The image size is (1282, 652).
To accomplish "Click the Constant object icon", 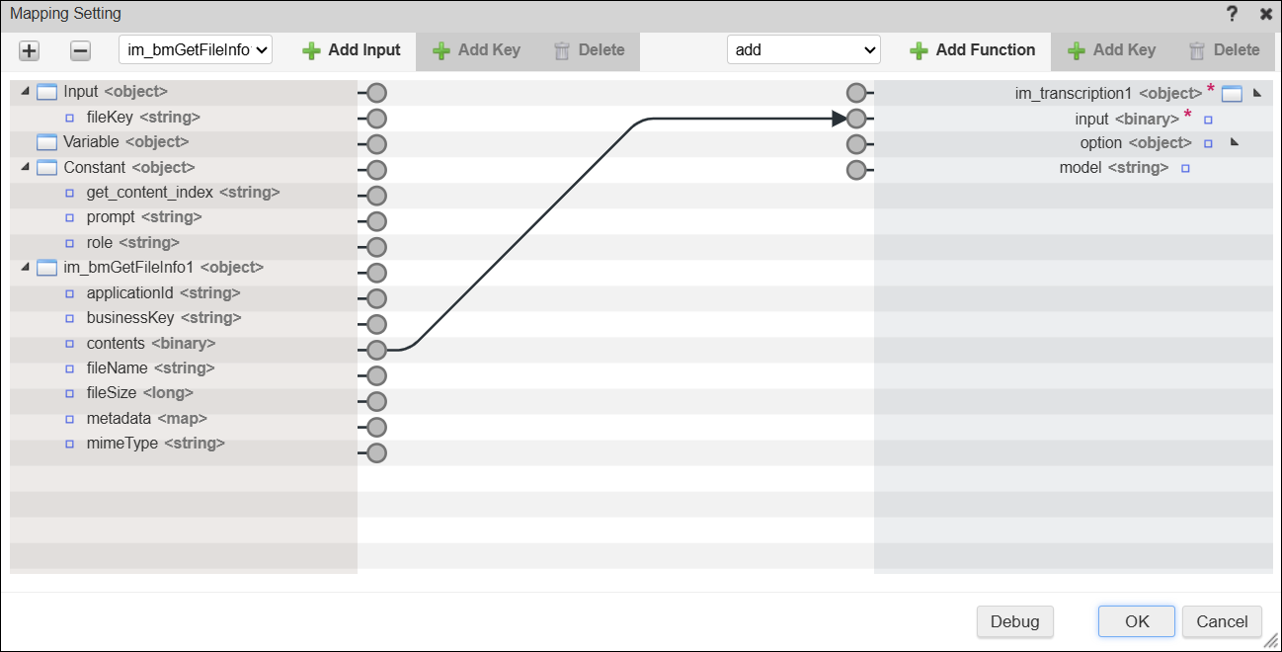I will [46, 168].
